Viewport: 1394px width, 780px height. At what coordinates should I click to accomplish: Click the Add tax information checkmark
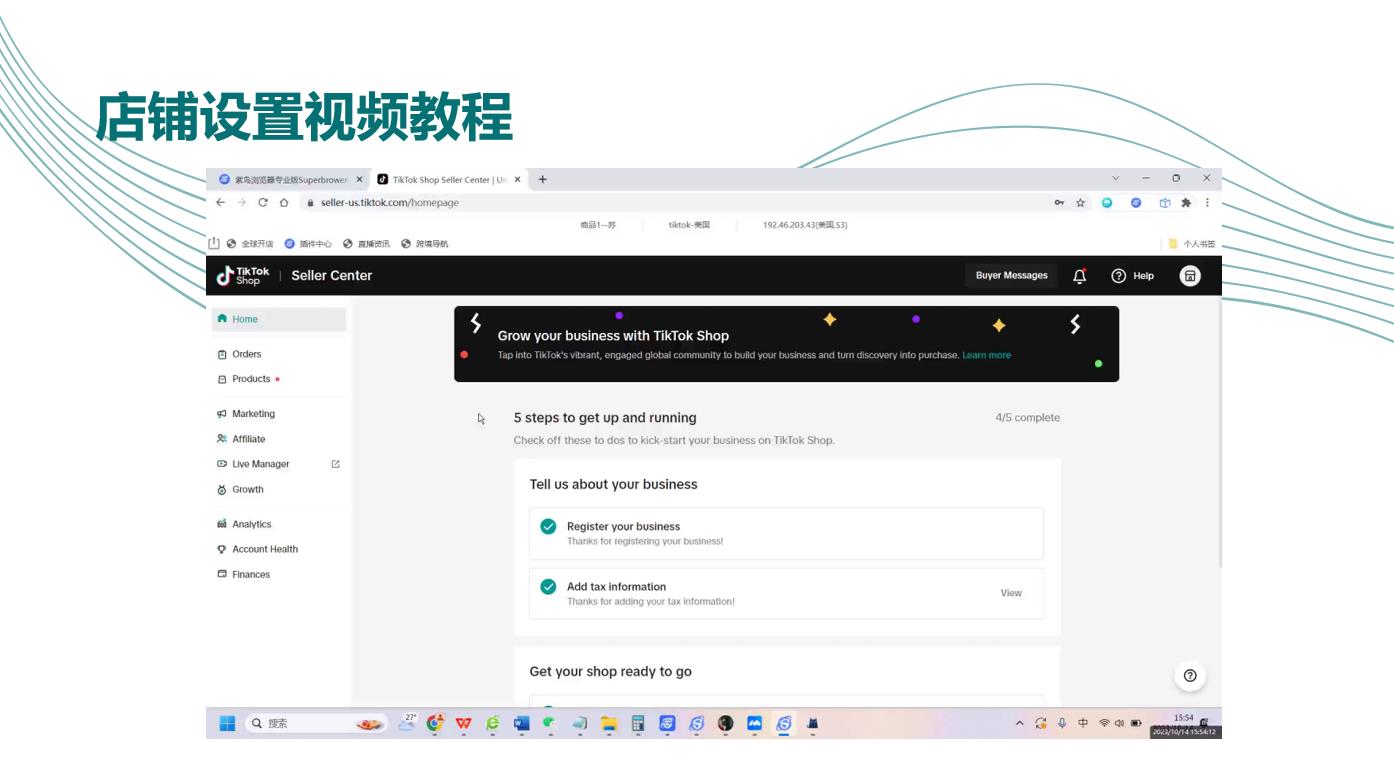tap(548, 587)
